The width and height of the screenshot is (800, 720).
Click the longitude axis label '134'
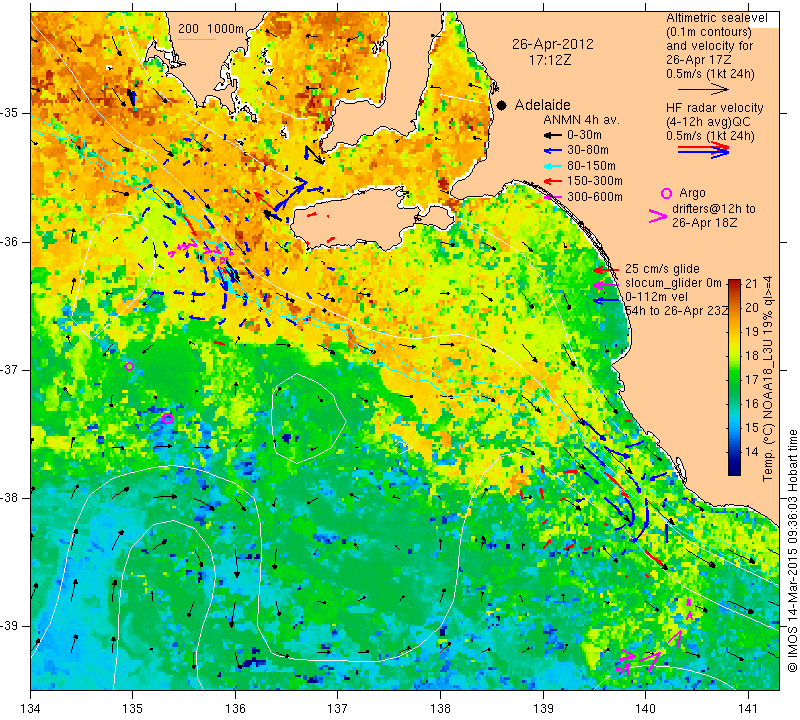(x=31, y=709)
